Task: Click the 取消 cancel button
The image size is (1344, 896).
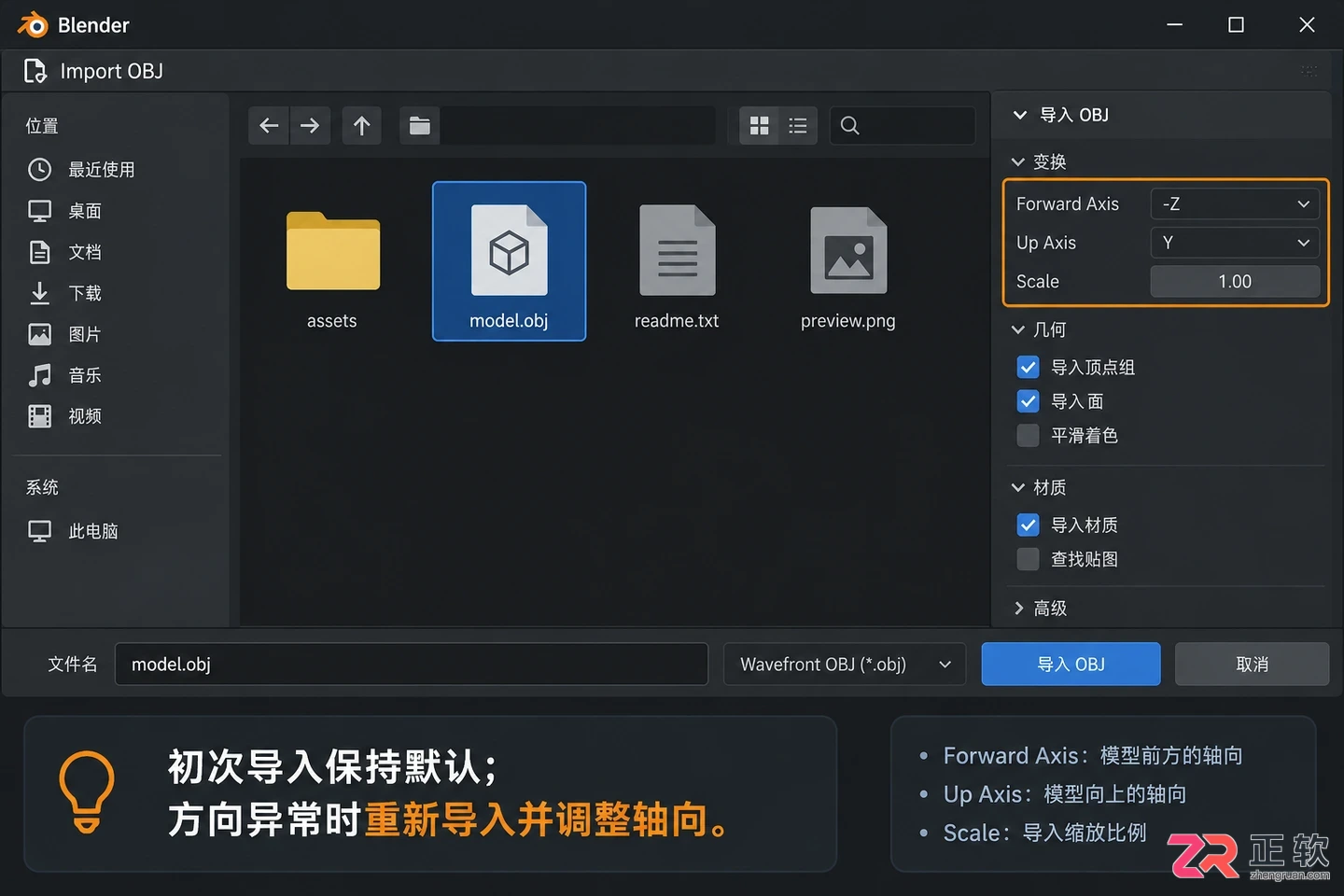Action: pyautogui.click(x=1252, y=664)
